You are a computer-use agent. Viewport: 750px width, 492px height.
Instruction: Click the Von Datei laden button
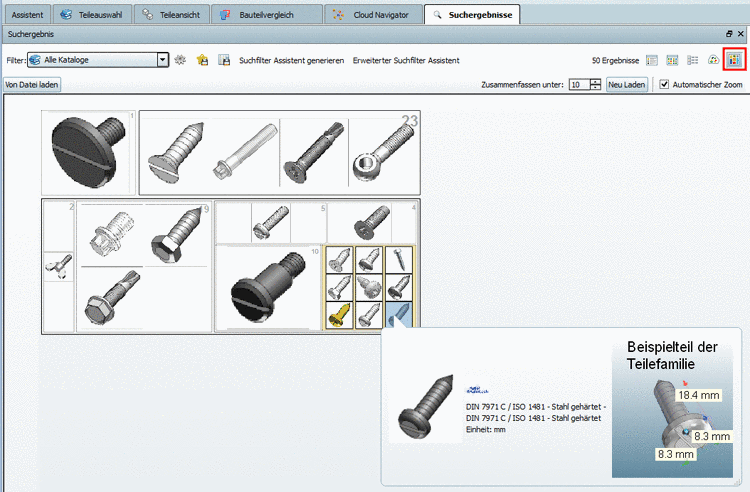[x=32, y=85]
